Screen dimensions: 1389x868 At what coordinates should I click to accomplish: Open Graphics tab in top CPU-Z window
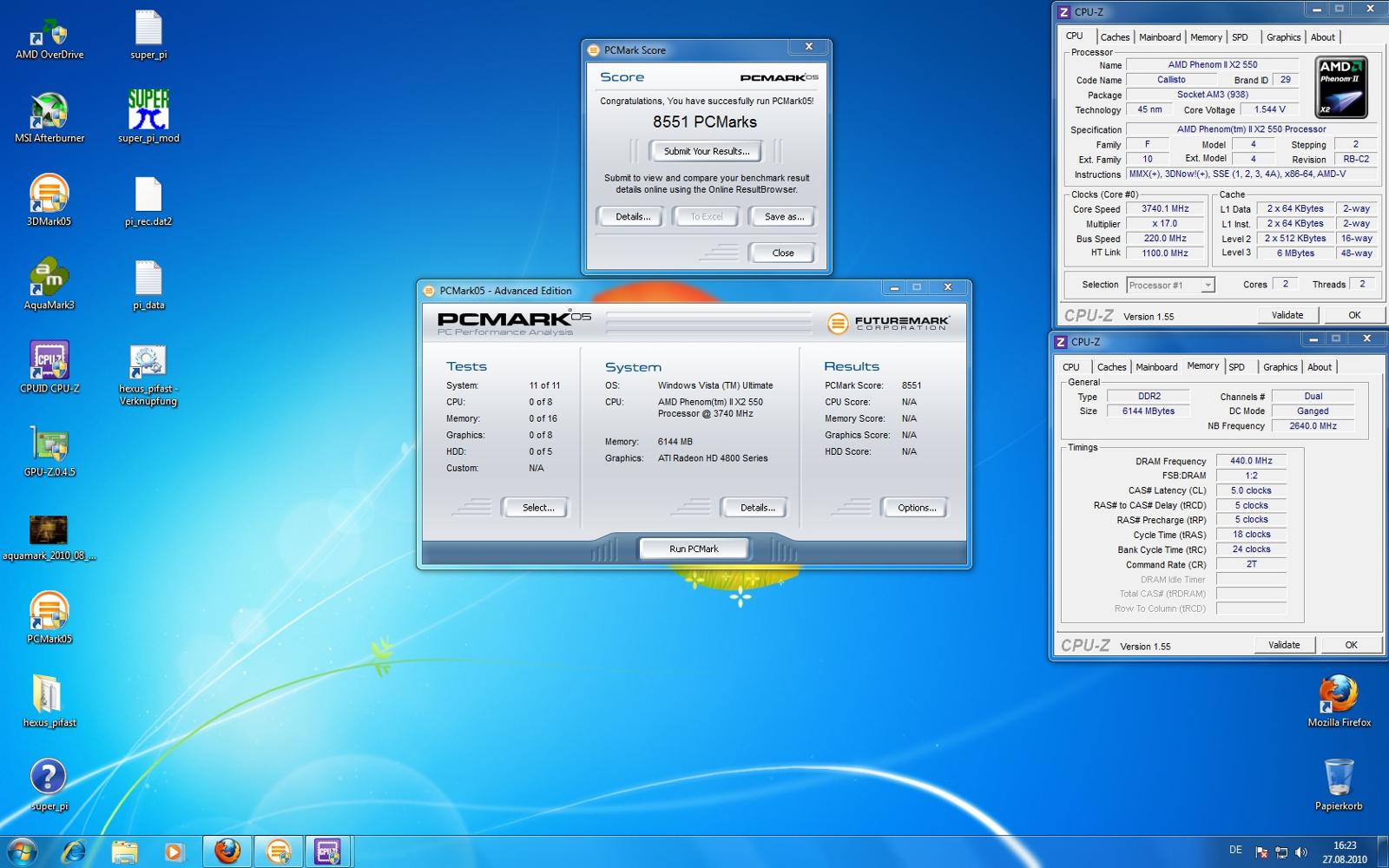pyautogui.click(x=1283, y=37)
